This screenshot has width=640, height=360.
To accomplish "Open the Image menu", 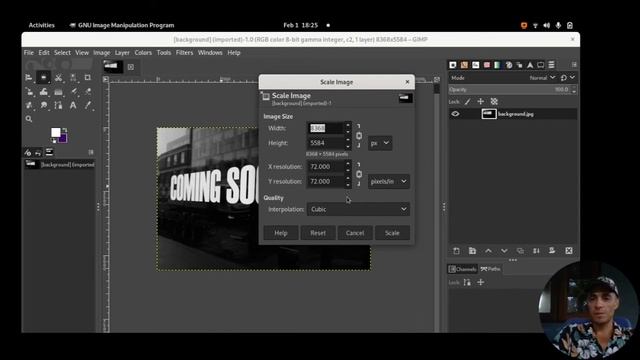I will 102,53.
